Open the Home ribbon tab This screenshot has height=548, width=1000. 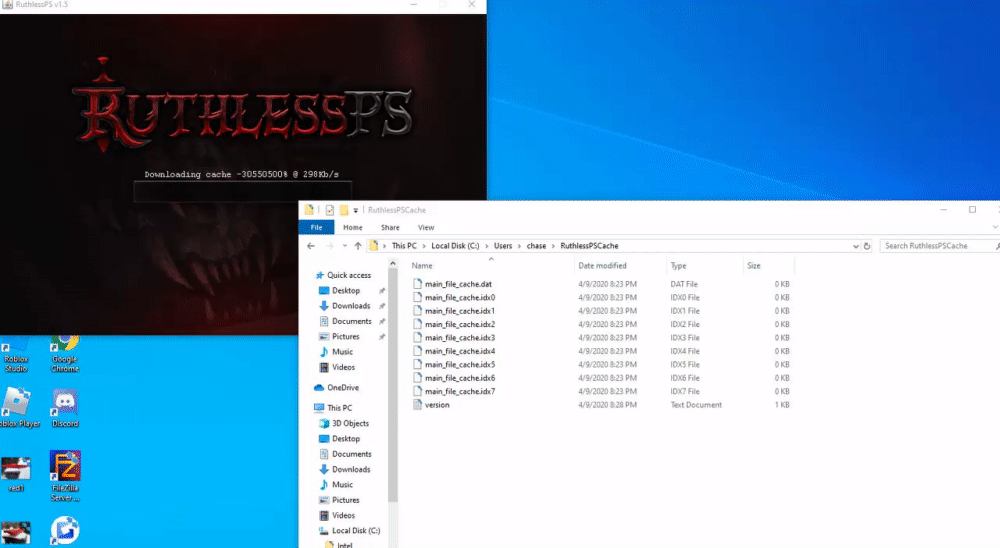coord(353,228)
